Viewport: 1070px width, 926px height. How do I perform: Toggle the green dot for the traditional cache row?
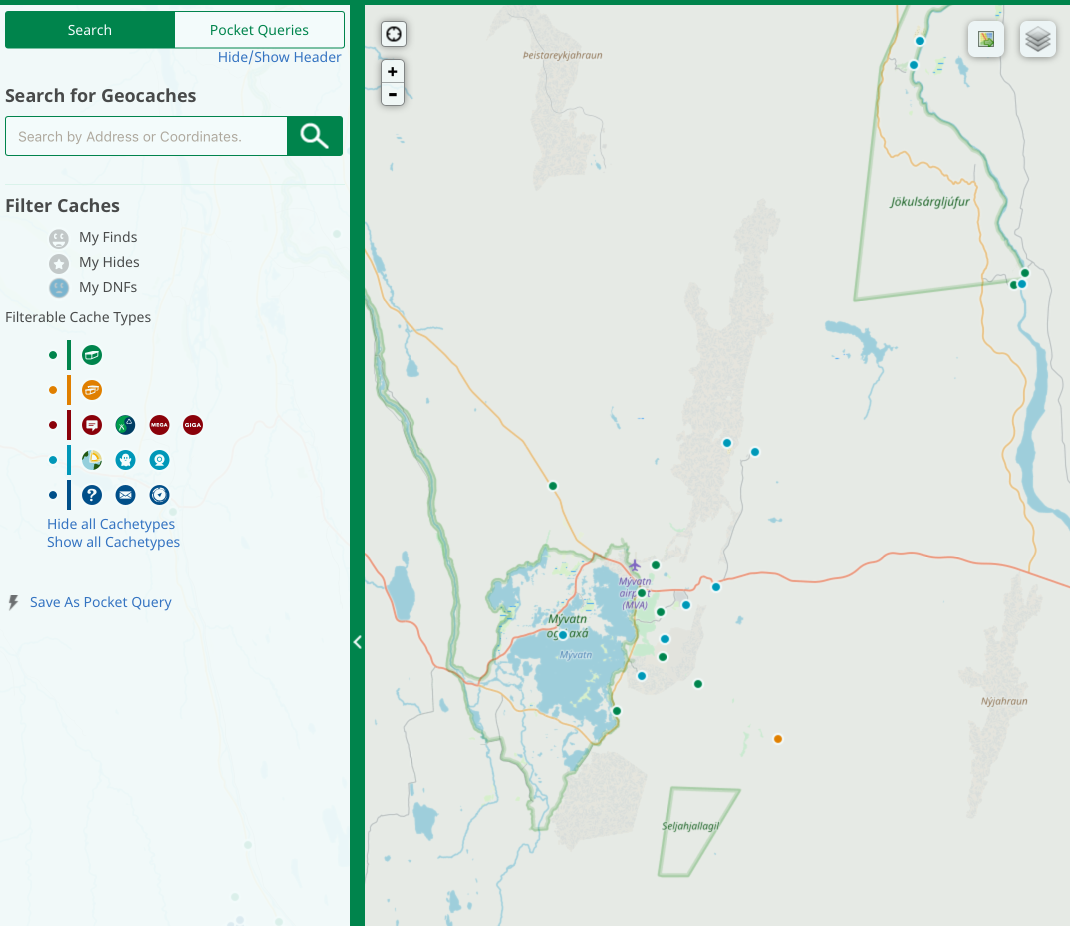[x=53, y=355]
